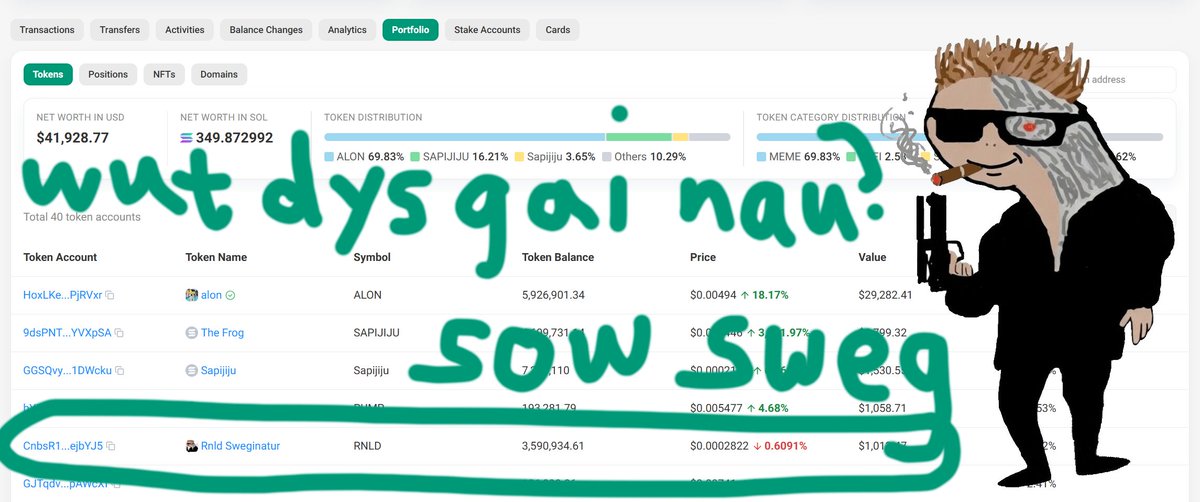Click the net worth in SOL 349.872992

click(x=236, y=138)
